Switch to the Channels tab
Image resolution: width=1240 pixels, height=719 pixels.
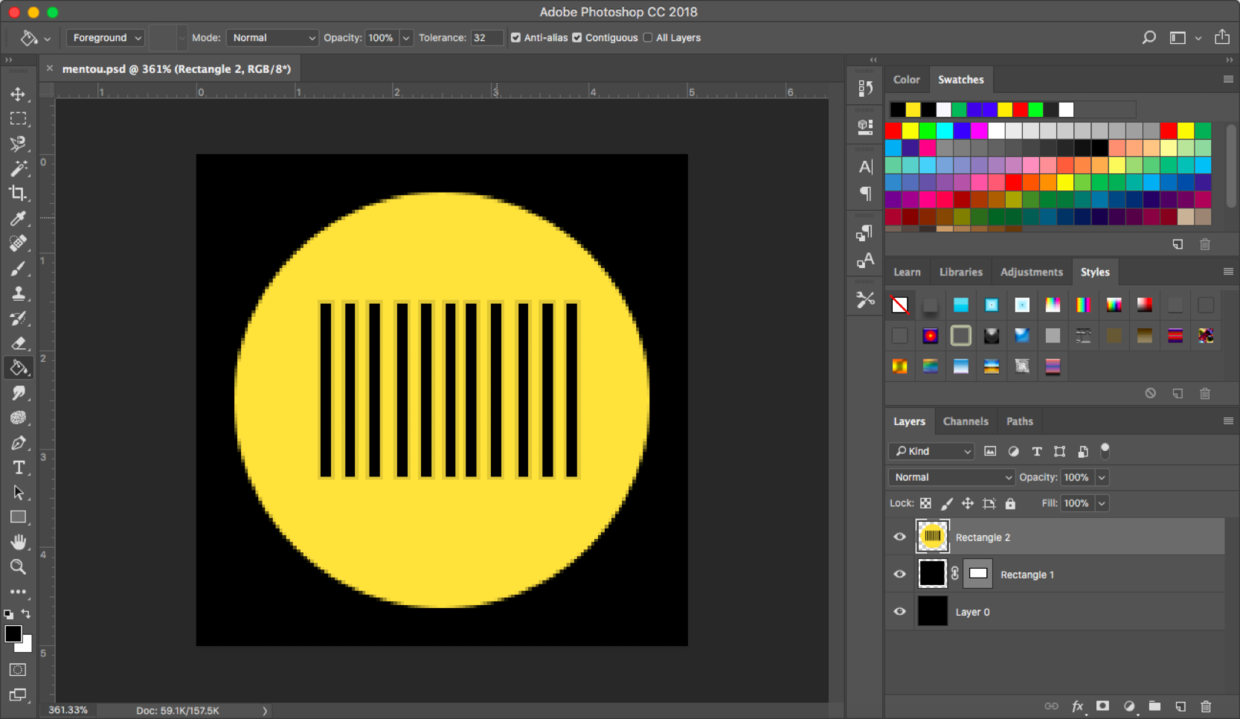tap(965, 421)
